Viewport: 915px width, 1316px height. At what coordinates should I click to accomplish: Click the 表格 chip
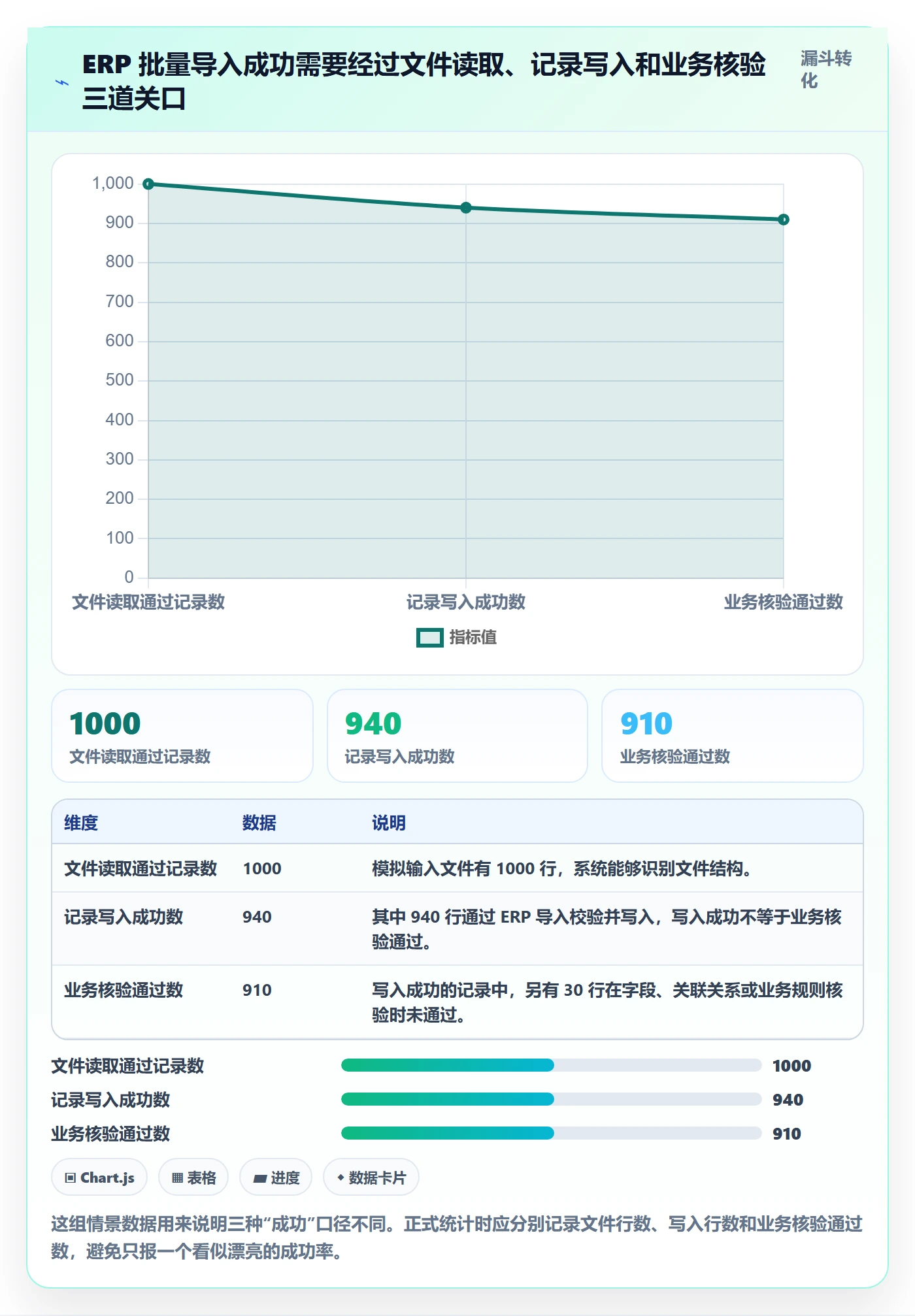click(193, 1177)
